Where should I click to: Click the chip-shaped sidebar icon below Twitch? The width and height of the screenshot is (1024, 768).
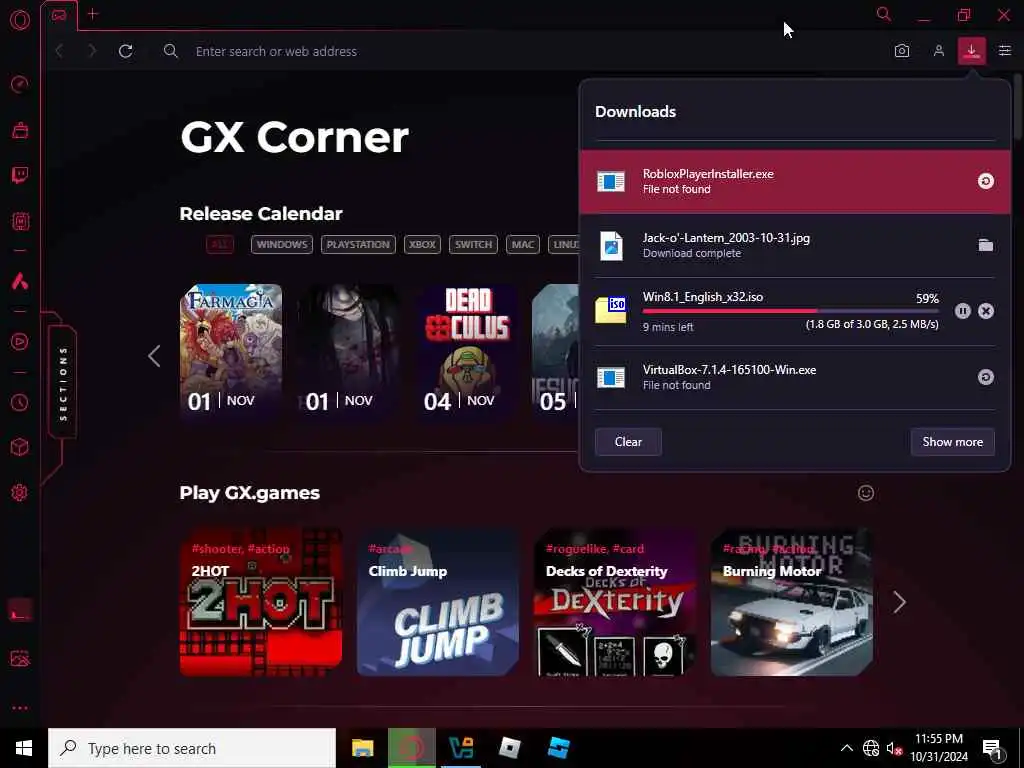coord(20,221)
